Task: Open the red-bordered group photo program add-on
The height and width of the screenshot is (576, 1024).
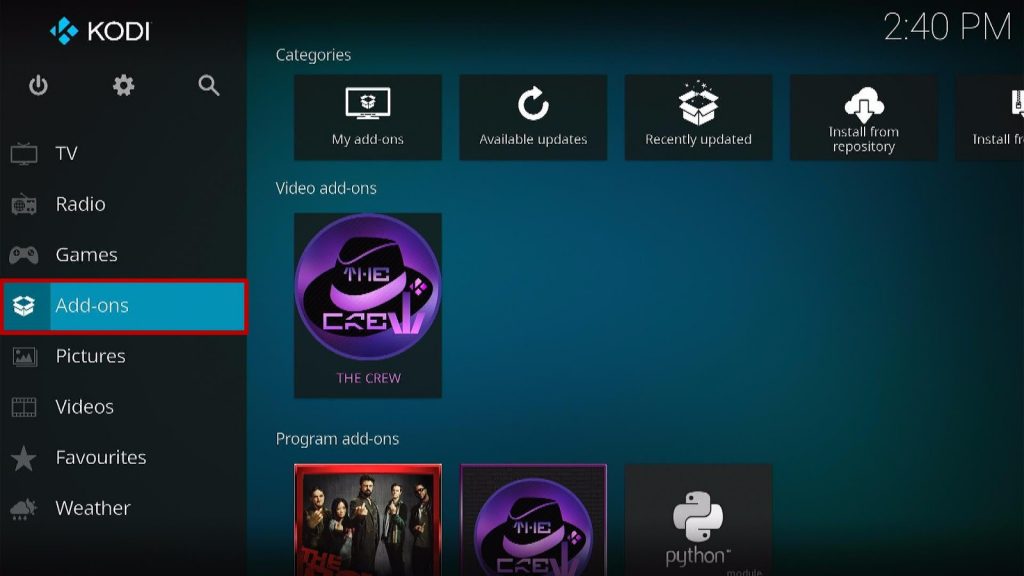Action: [x=368, y=520]
